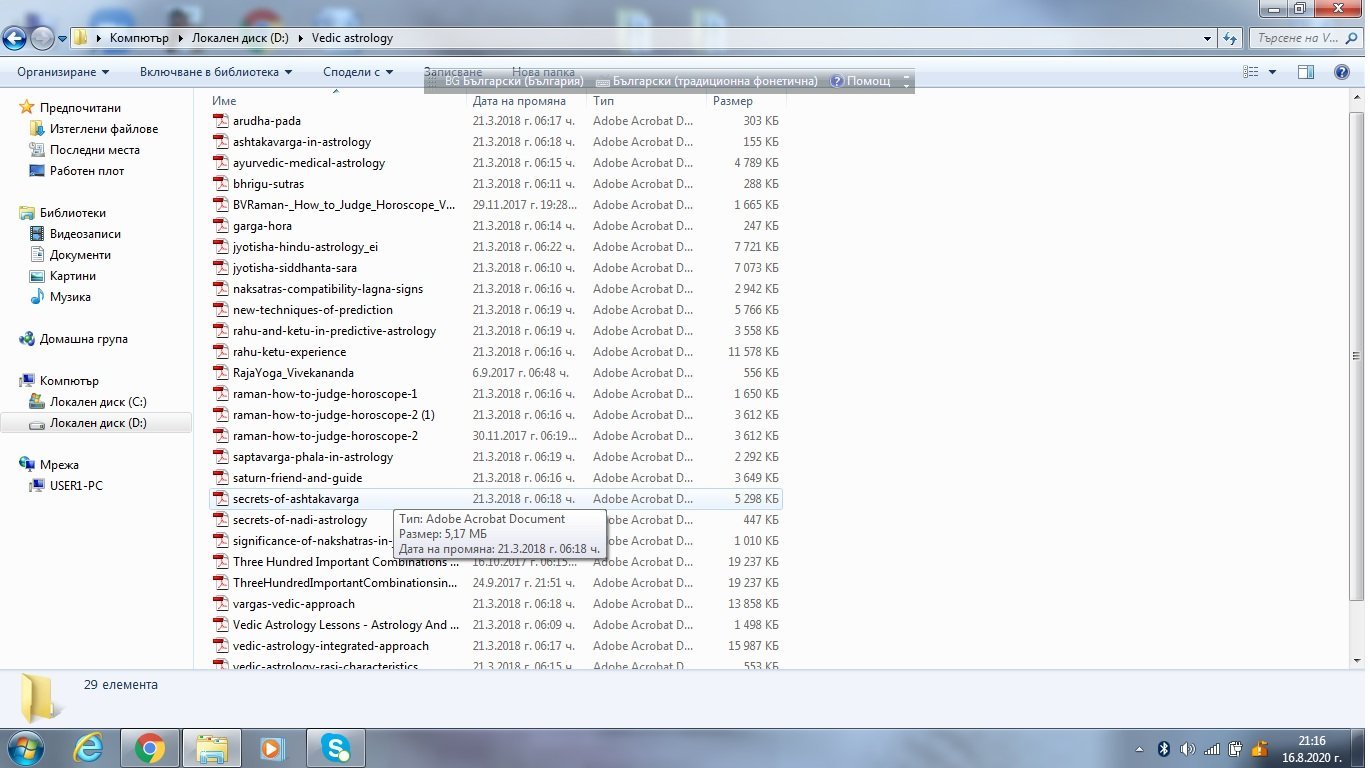Click the search box in Explorer
The image size is (1370, 768).
coord(1300,38)
